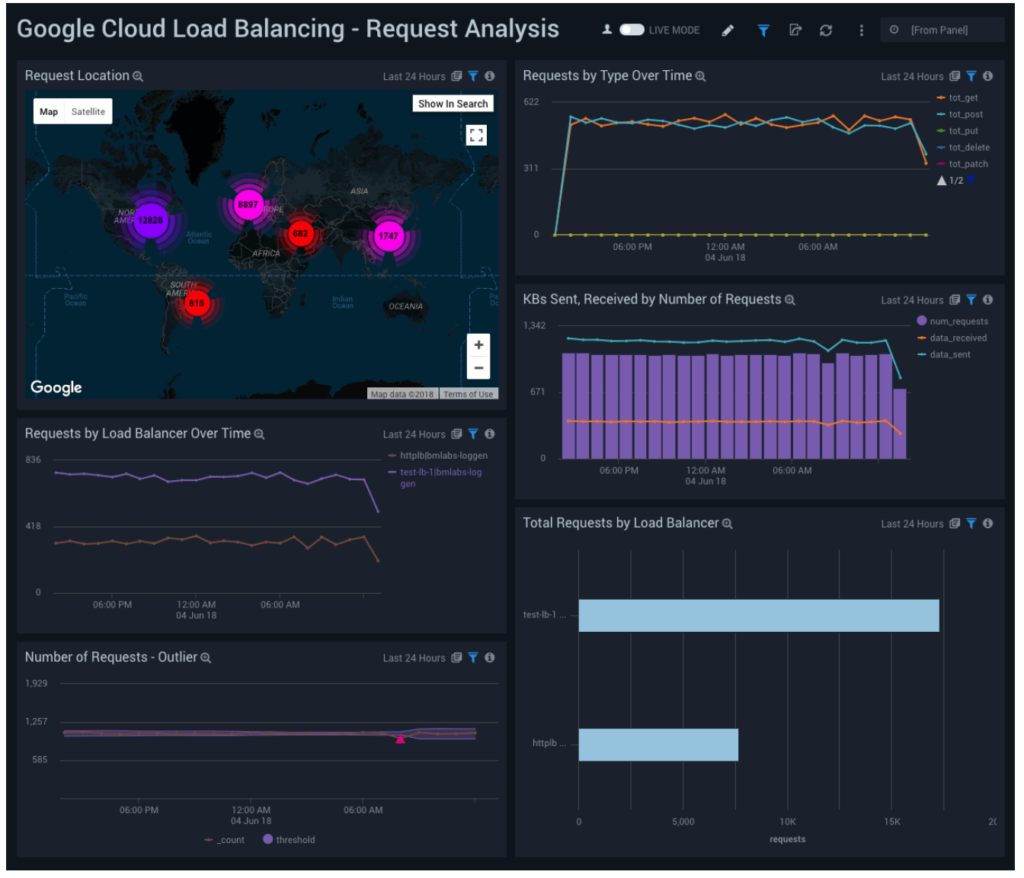Click KBs Sent panel filter icon
Image resolution: width=1024 pixels, height=878 pixels.
pyautogui.click(x=972, y=300)
